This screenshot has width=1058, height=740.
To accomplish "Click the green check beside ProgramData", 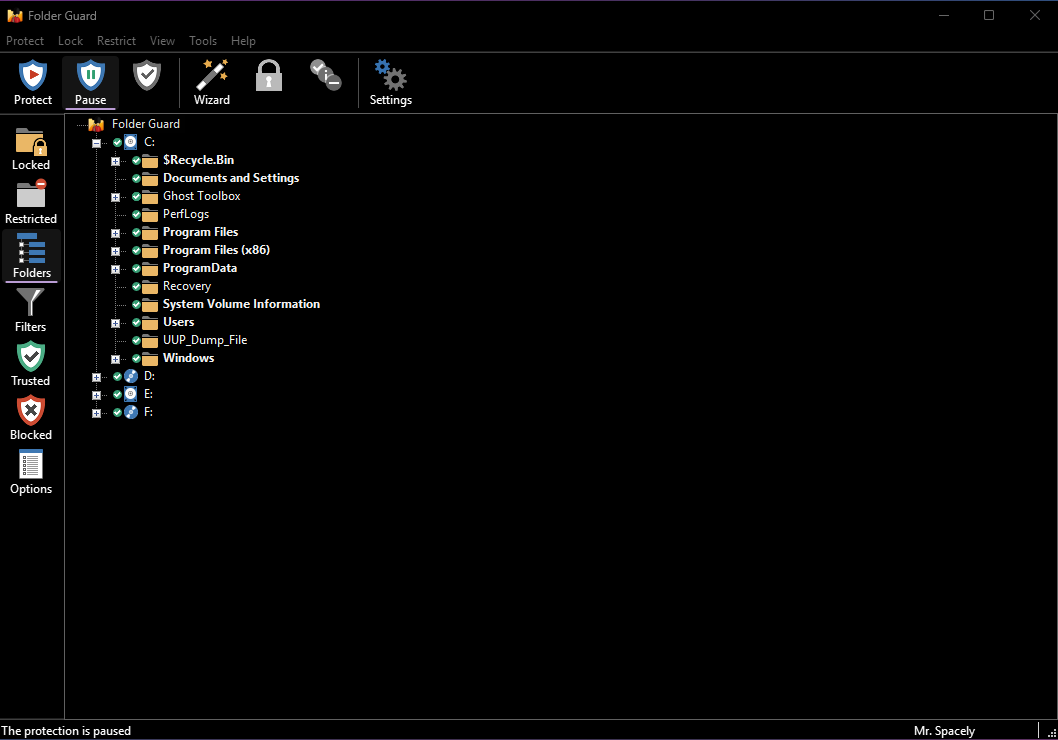I will (x=136, y=268).
